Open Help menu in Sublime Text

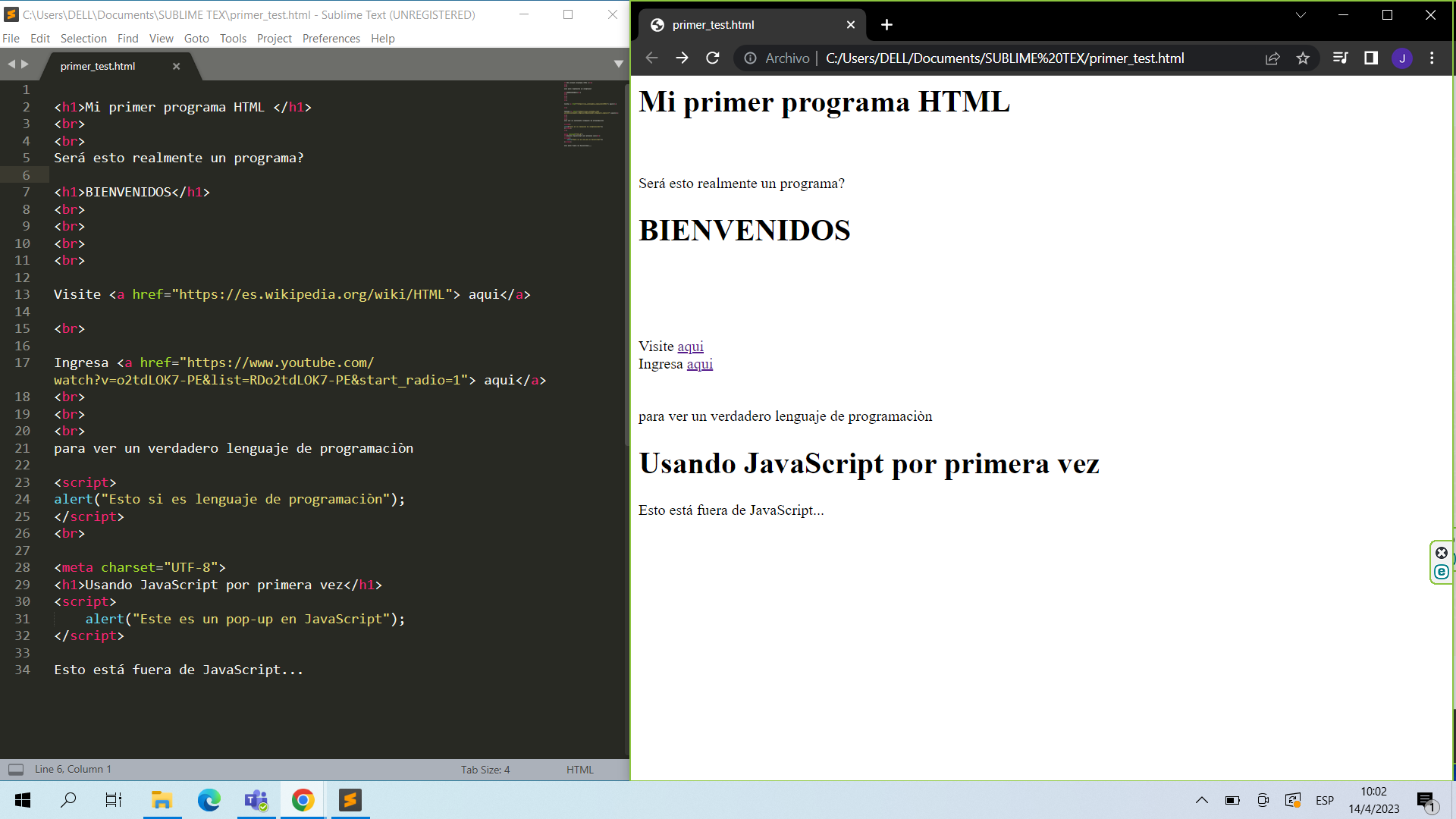click(x=383, y=39)
